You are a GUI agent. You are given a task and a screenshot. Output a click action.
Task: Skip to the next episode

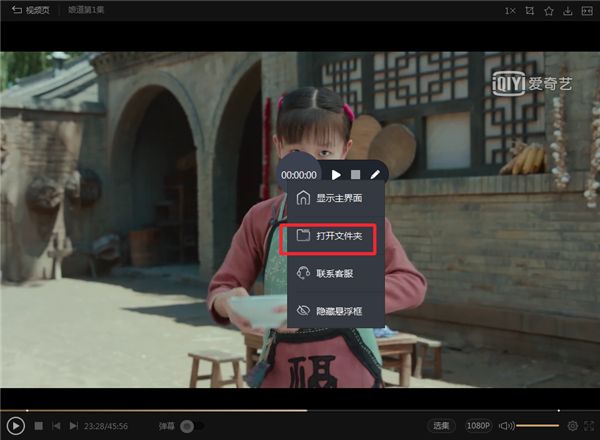[74, 425]
